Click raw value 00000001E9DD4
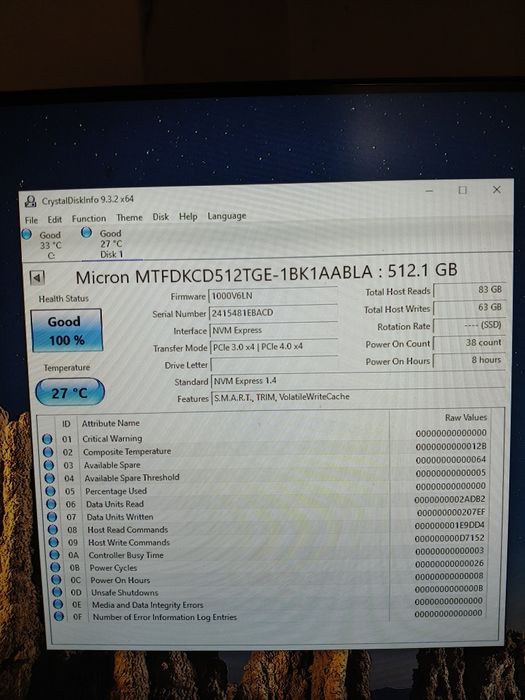The image size is (525, 700). tap(450, 525)
